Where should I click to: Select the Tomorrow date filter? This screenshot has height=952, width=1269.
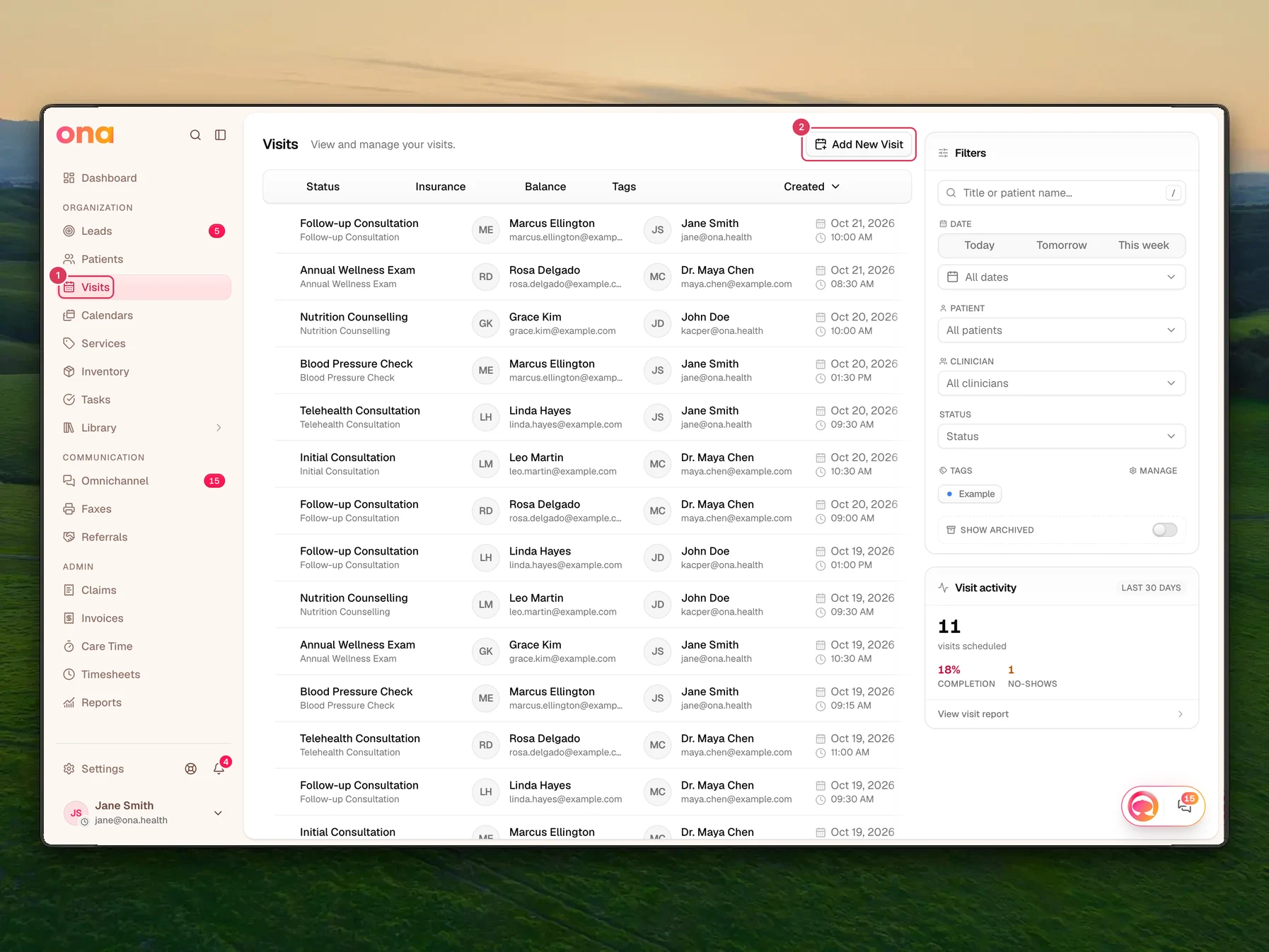(x=1061, y=245)
